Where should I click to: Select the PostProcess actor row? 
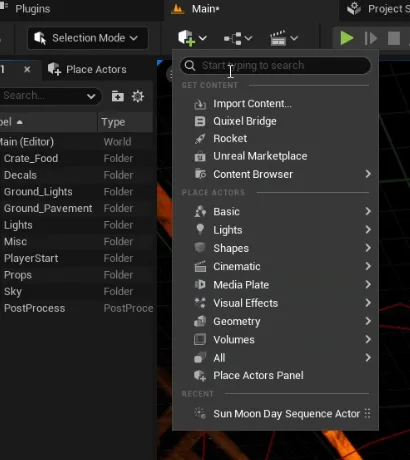pyautogui.click(x=77, y=308)
